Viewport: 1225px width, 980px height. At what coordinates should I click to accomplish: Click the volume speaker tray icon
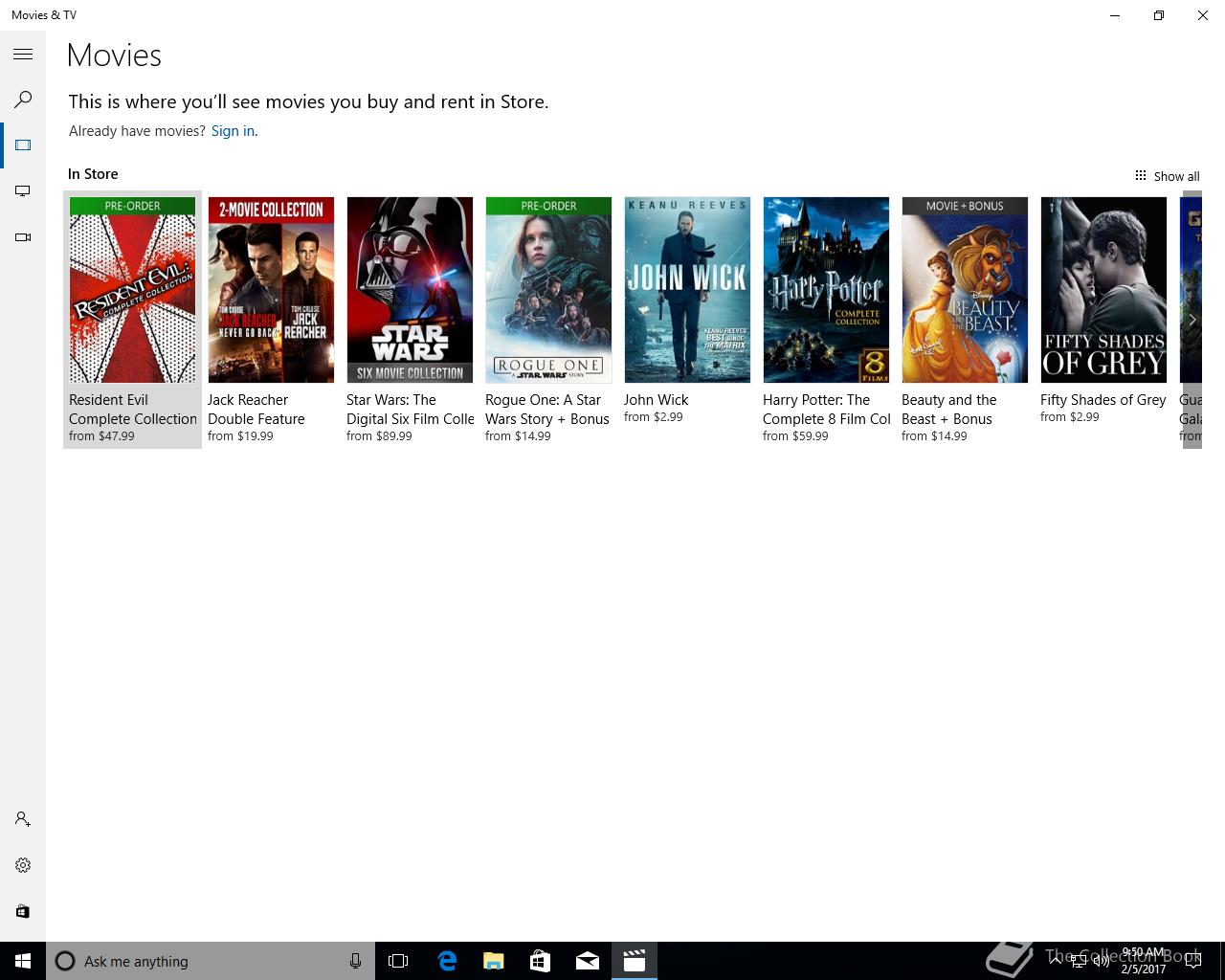(x=1102, y=962)
